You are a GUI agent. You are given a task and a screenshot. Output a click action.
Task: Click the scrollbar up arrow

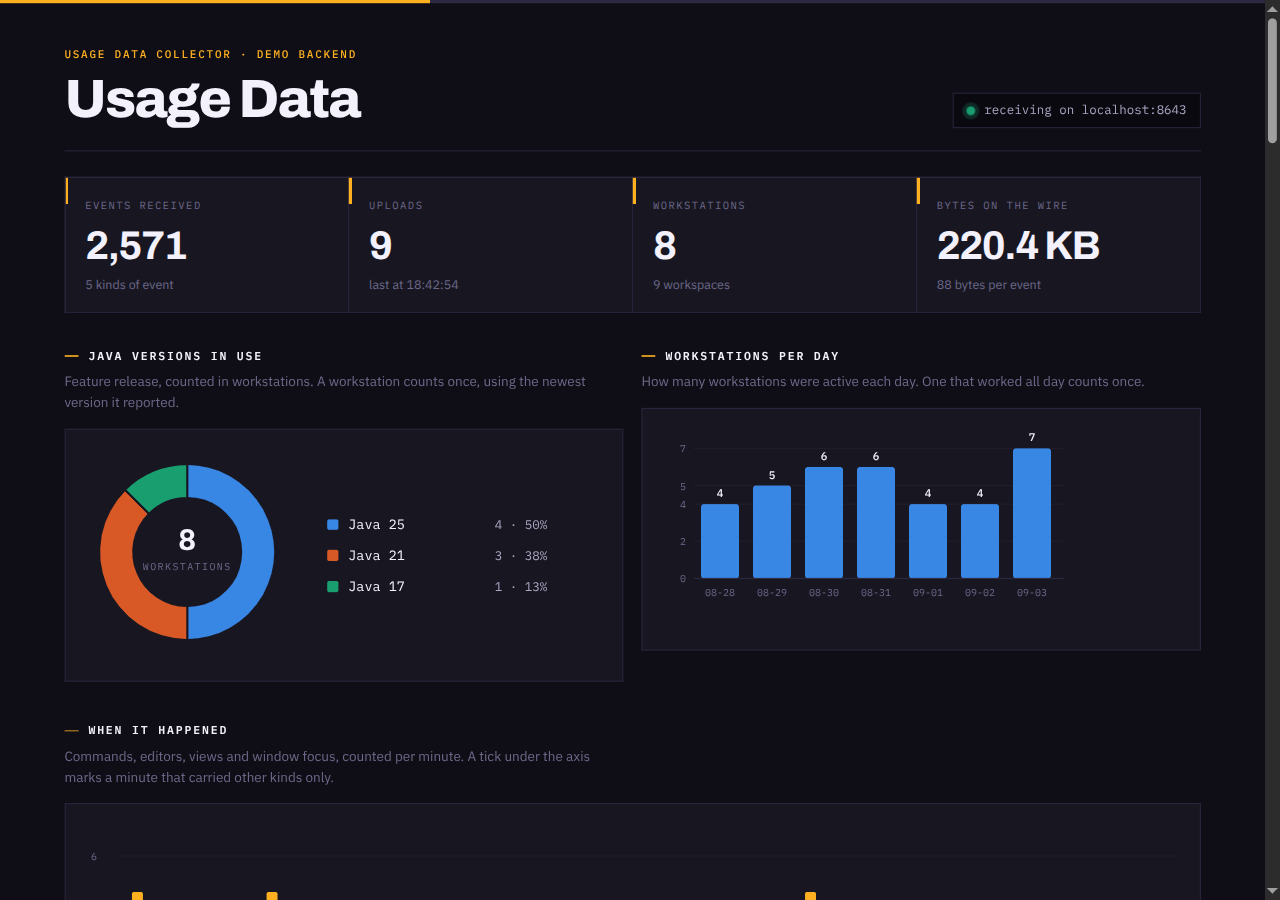pos(1273,8)
